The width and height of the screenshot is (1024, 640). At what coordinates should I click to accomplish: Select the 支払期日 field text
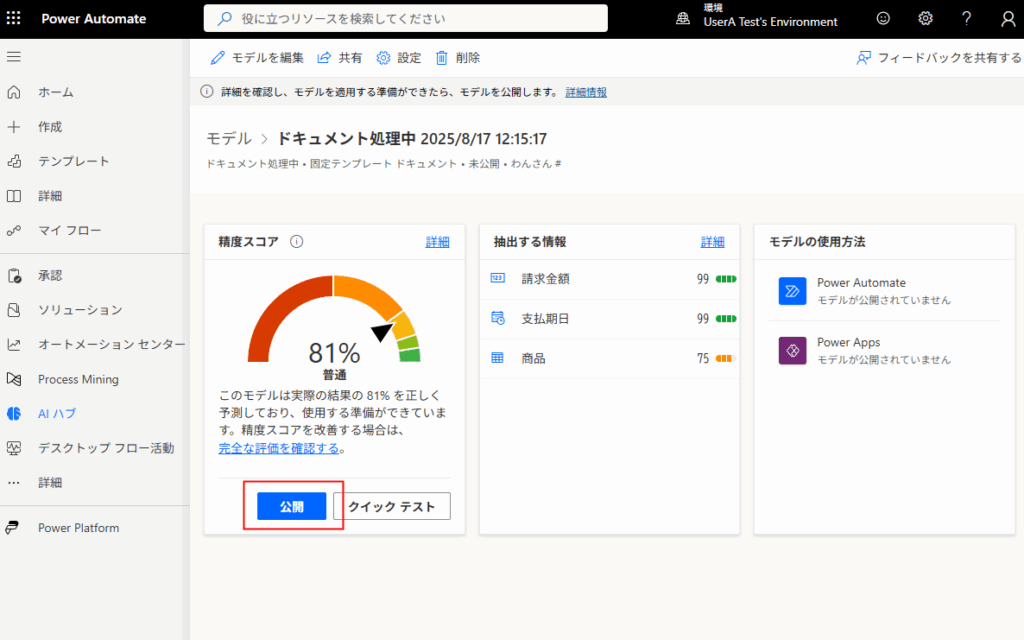click(x=545, y=319)
